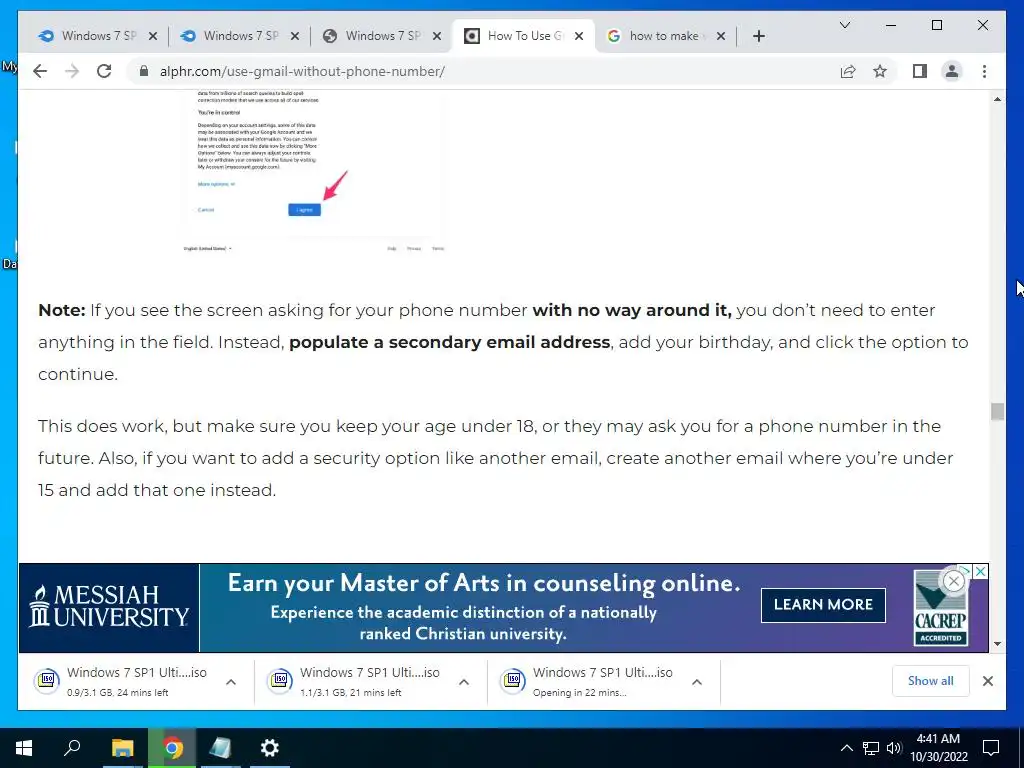Show hidden system tray icons
This screenshot has width=1024, height=768.
(x=846, y=748)
